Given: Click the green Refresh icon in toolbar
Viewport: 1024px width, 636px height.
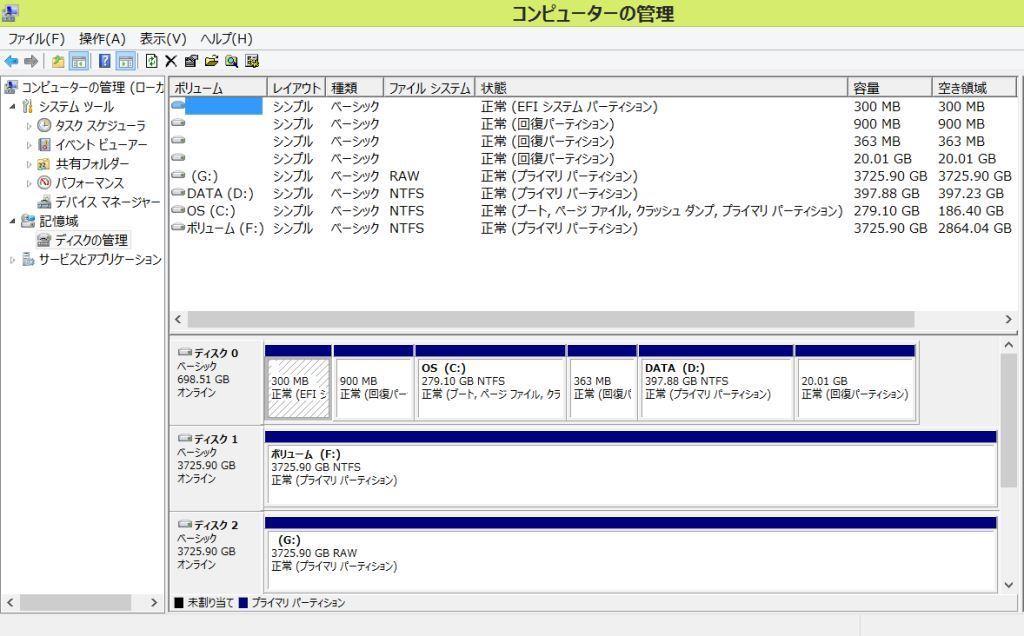Looking at the screenshot, I should [x=153, y=62].
